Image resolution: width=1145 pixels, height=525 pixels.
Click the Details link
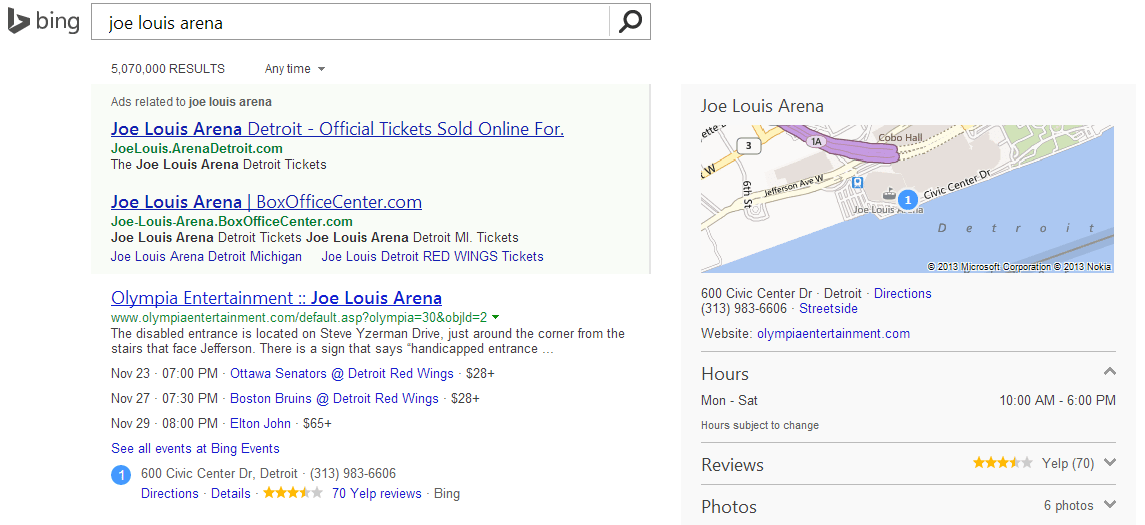[x=231, y=494]
